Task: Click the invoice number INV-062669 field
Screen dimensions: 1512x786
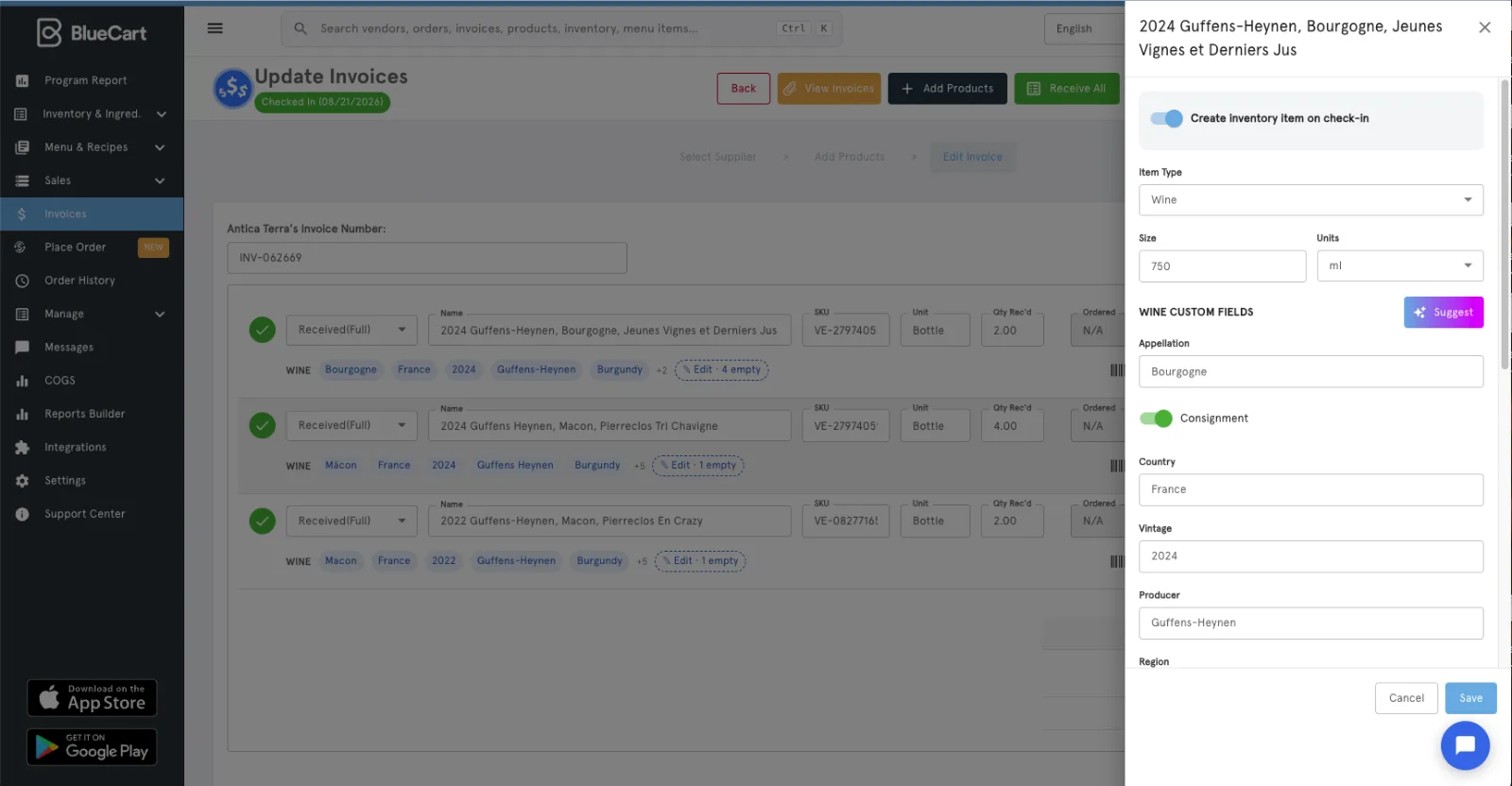Action: (427, 258)
